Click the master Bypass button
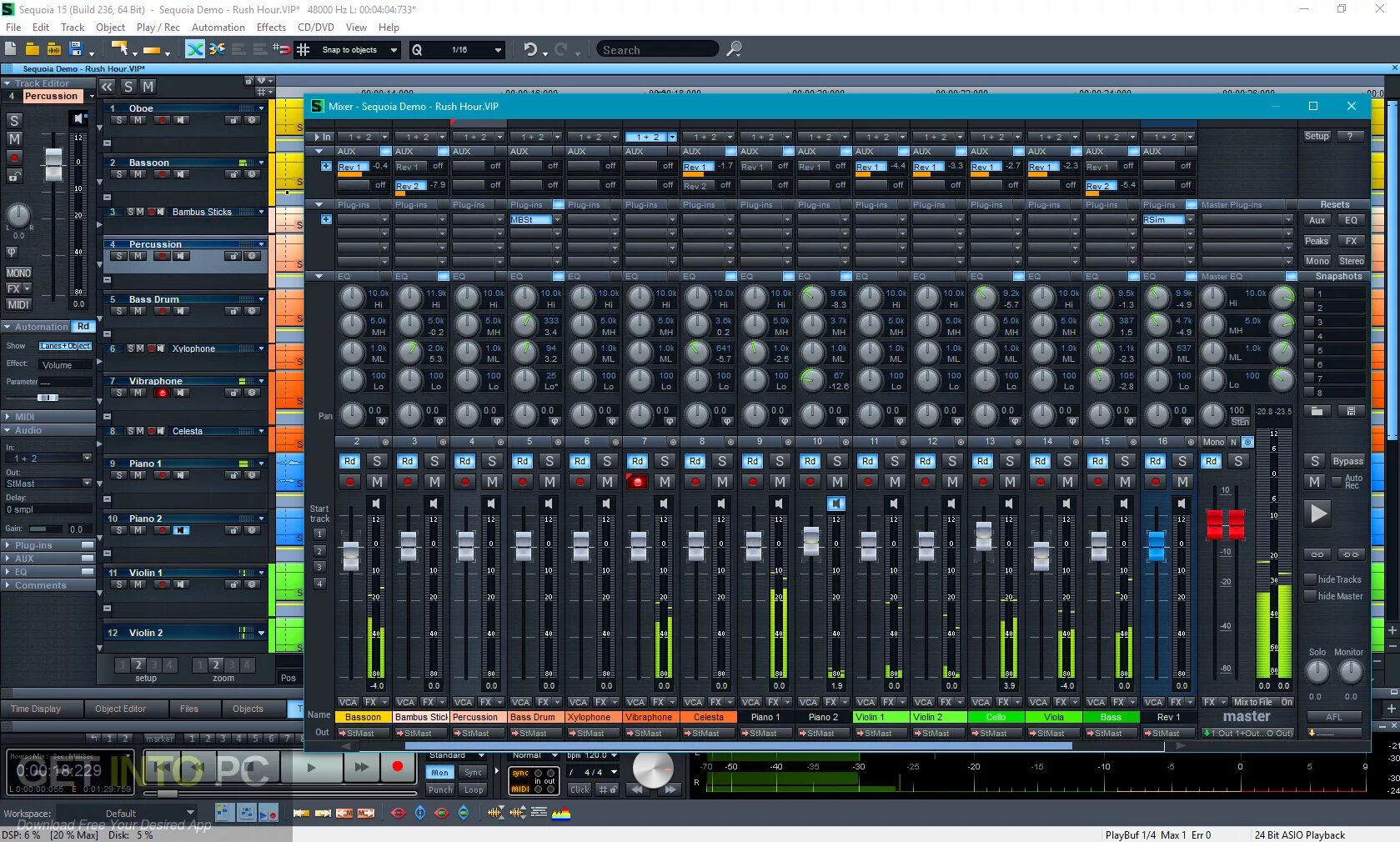 click(1347, 461)
